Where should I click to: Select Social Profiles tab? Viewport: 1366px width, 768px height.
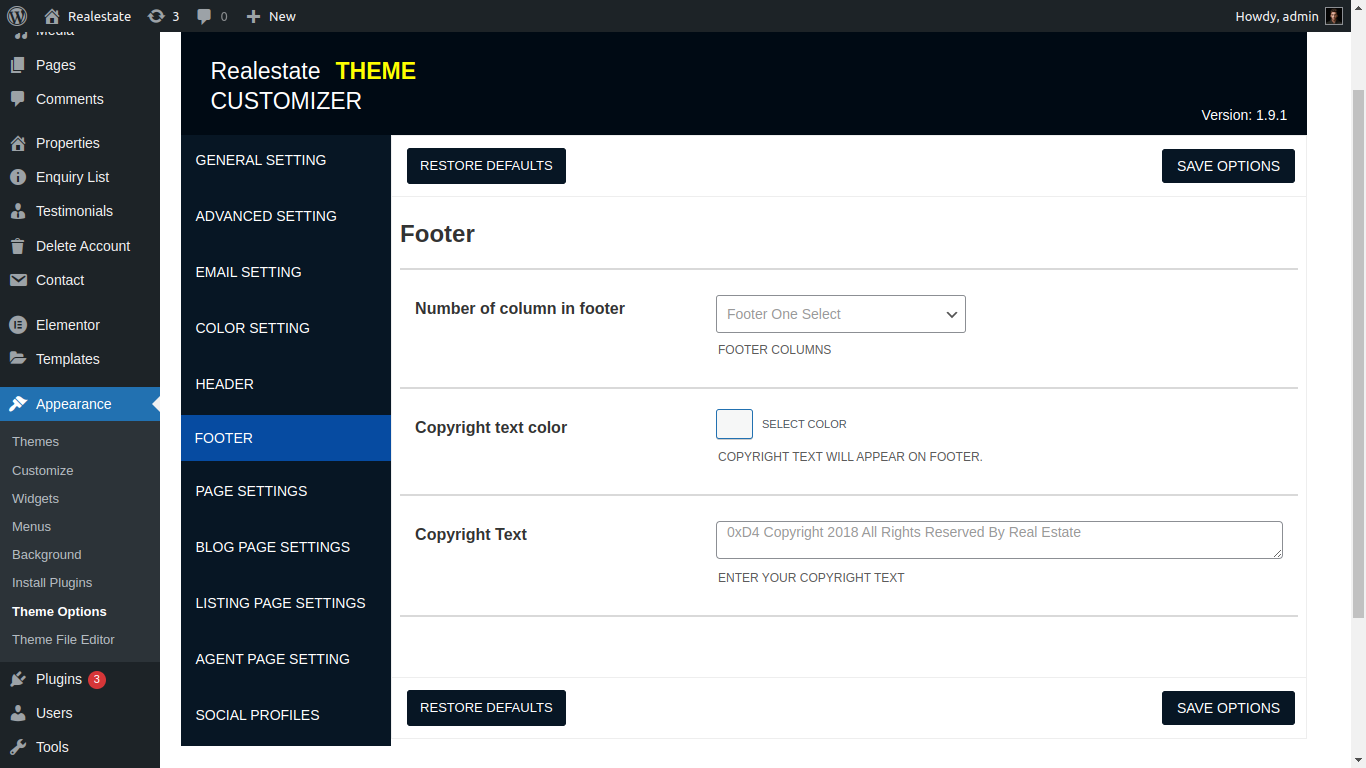257,715
